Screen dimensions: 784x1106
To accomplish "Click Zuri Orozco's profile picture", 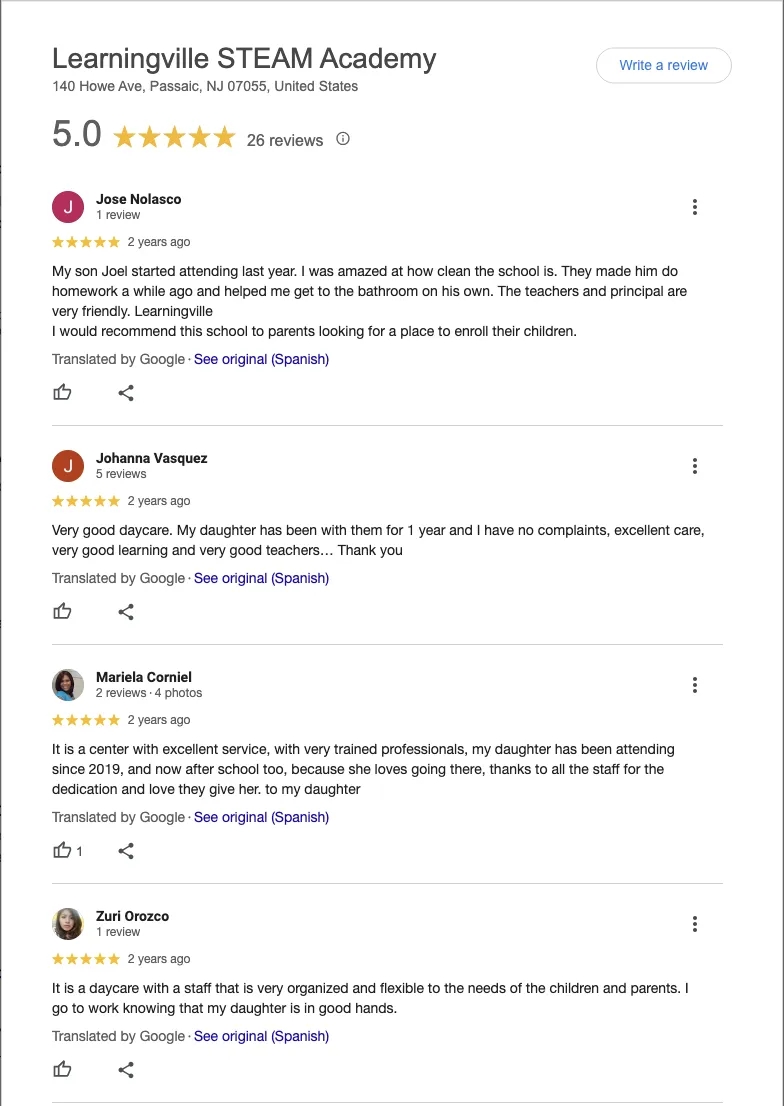I will click(x=68, y=924).
